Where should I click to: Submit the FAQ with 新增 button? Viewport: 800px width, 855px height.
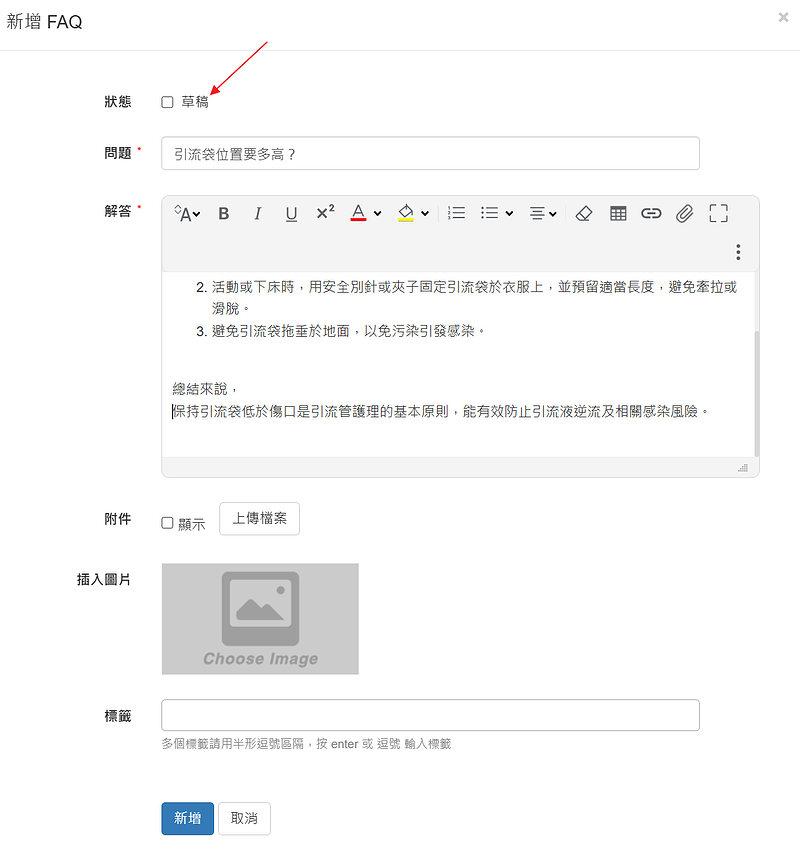[x=187, y=818]
